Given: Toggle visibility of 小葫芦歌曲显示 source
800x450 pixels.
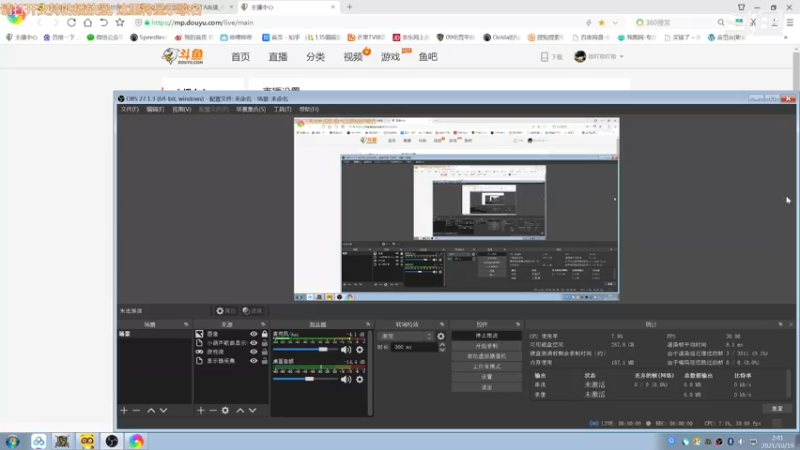Looking at the screenshot, I should (254, 343).
